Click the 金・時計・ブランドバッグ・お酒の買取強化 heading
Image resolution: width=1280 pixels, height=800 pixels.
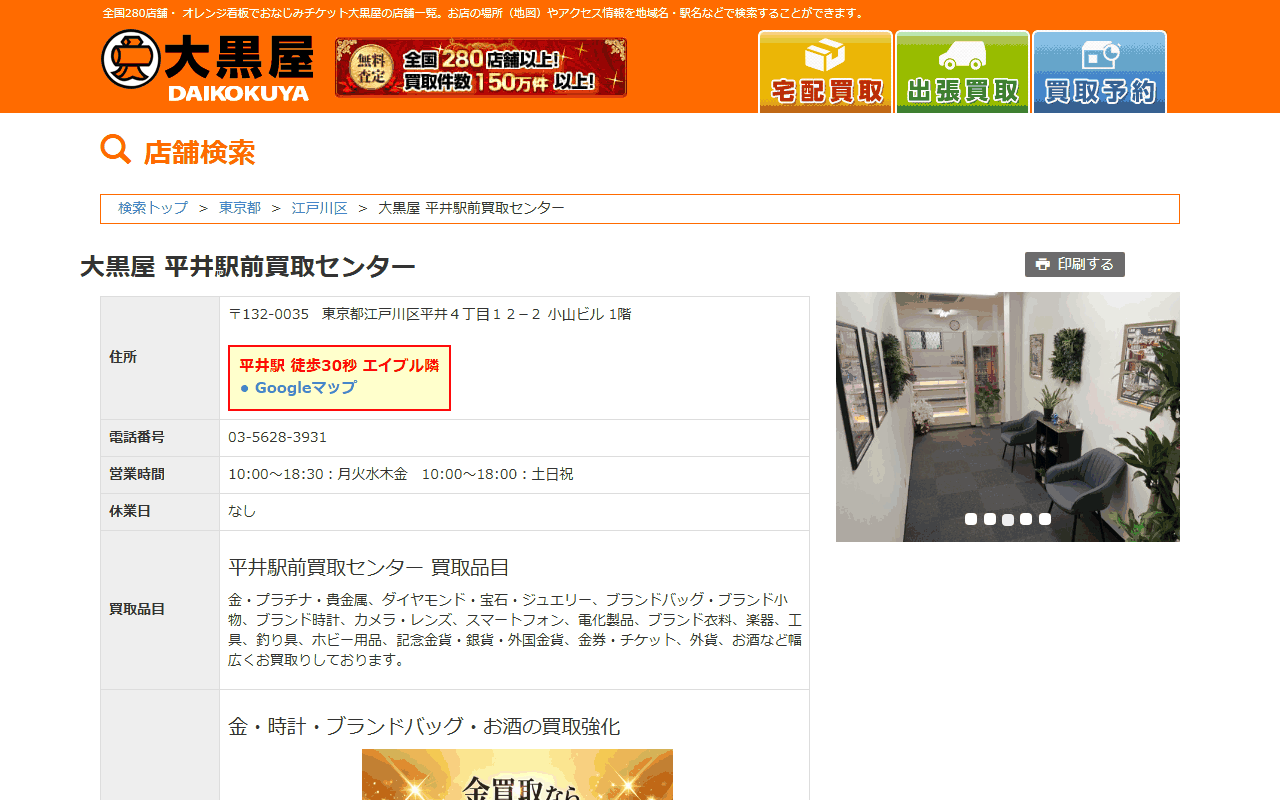pos(424,727)
